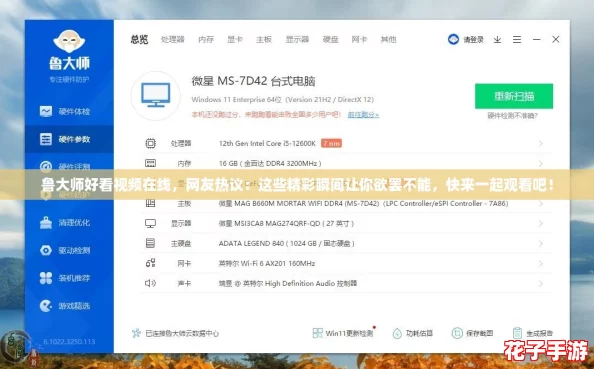Open 驱动检测 in the sidebar
This screenshot has width=594, height=369.
(x=65, y=250)
